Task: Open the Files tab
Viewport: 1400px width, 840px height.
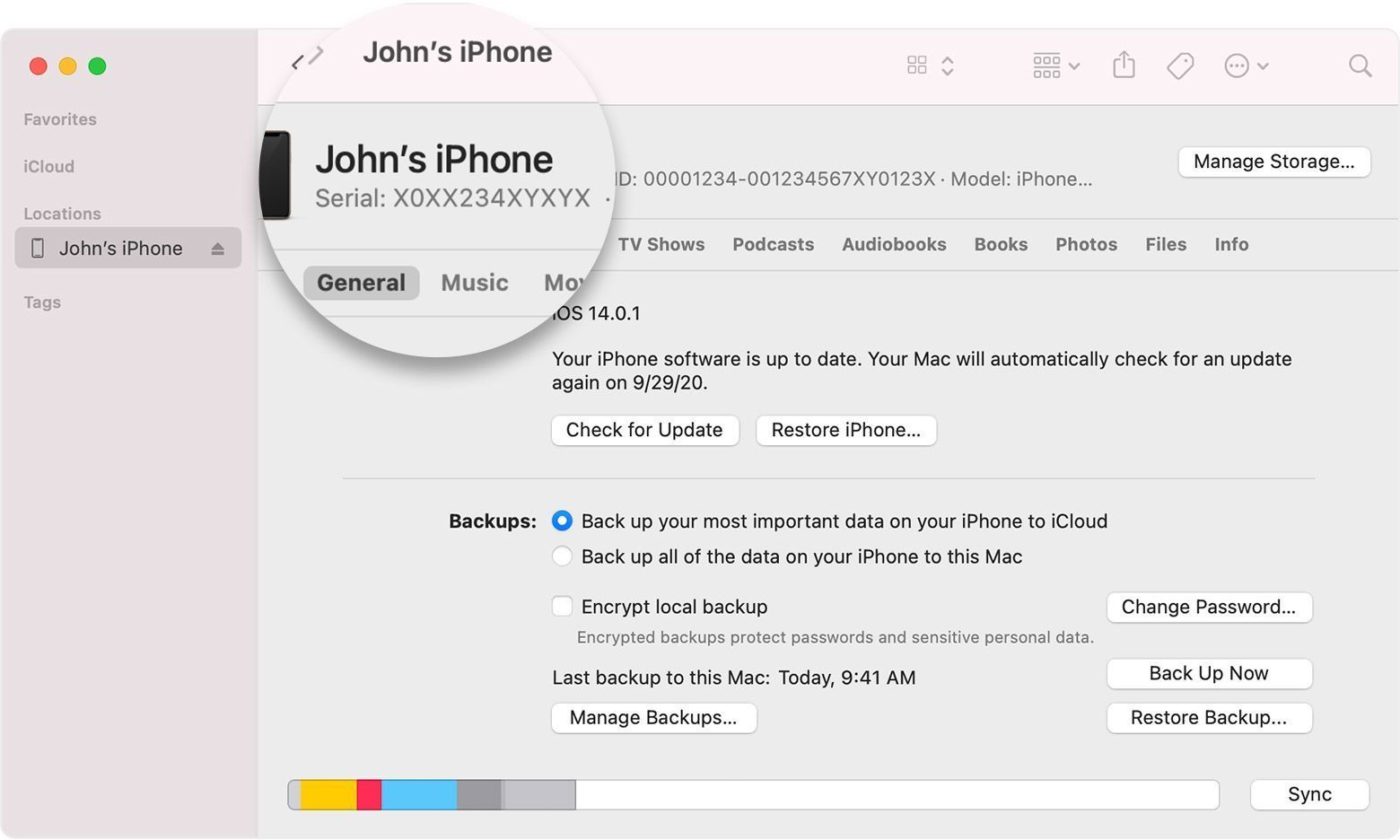Action: click(x=1166, y=245)
